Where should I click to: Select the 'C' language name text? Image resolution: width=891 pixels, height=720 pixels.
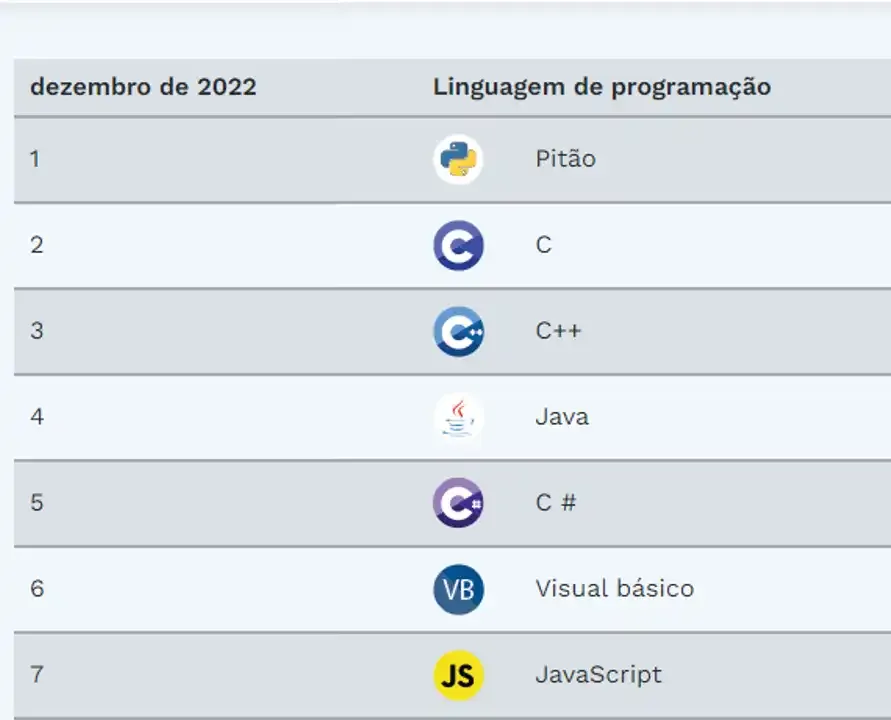coord(543,245)
